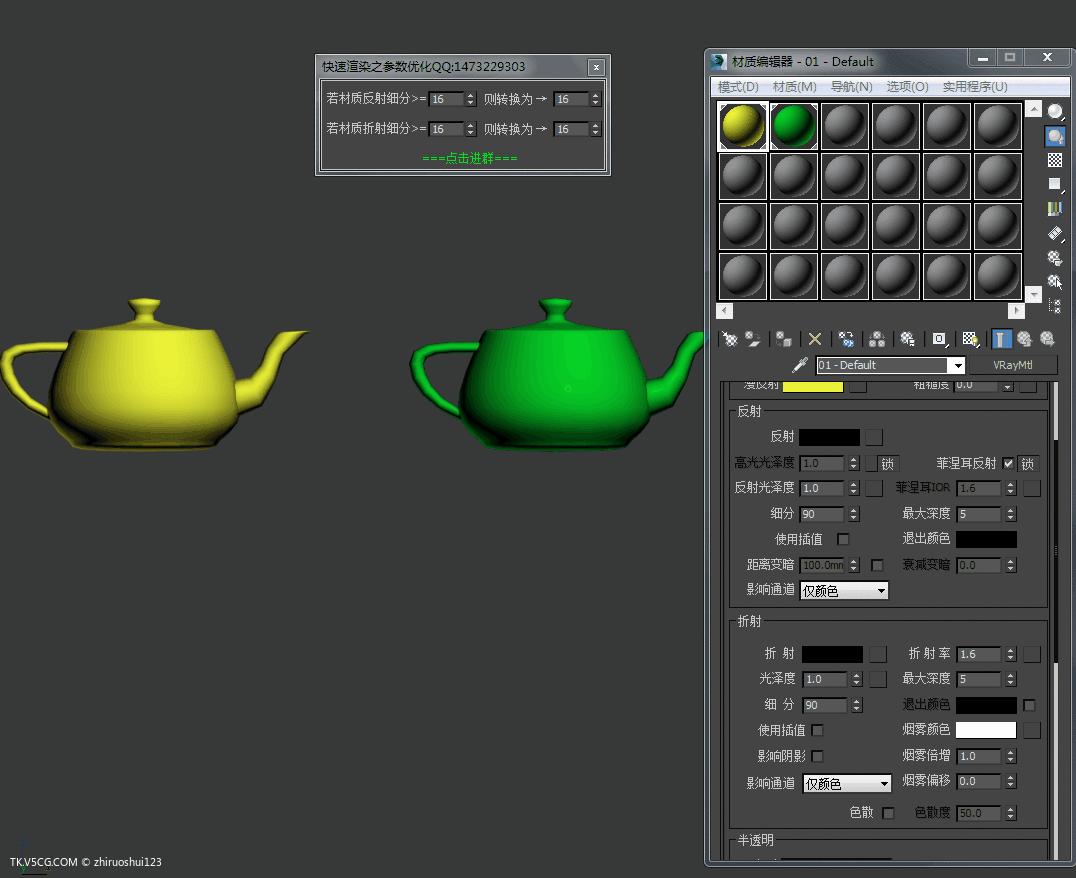Click Sample Type sphere icon

(1054, 112)
